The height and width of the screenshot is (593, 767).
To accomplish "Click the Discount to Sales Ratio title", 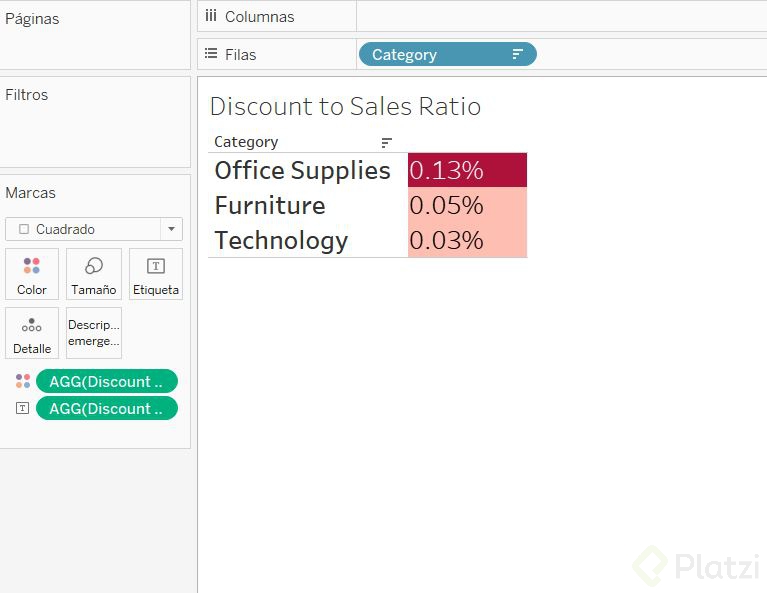I will (345, 106).
